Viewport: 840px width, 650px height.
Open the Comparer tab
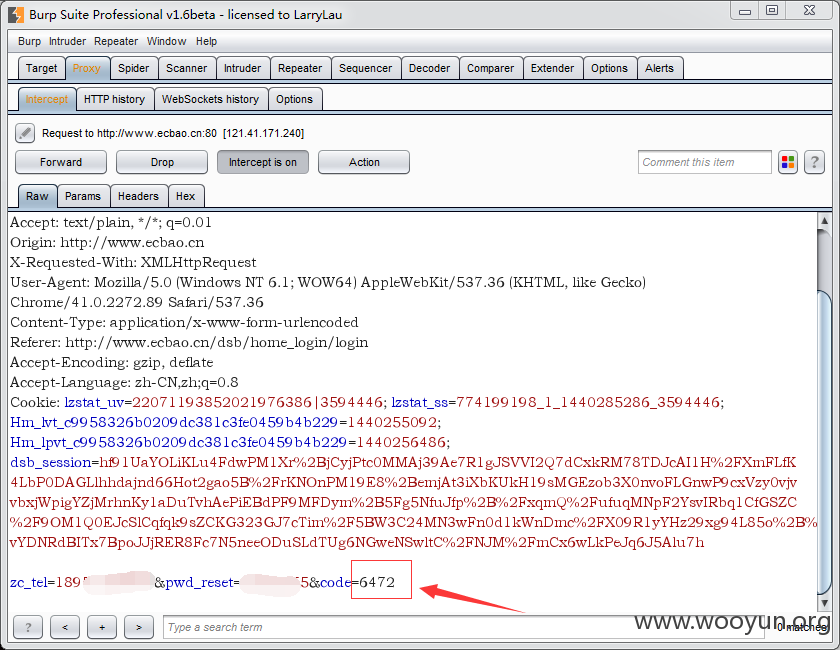tap(490, 68)
